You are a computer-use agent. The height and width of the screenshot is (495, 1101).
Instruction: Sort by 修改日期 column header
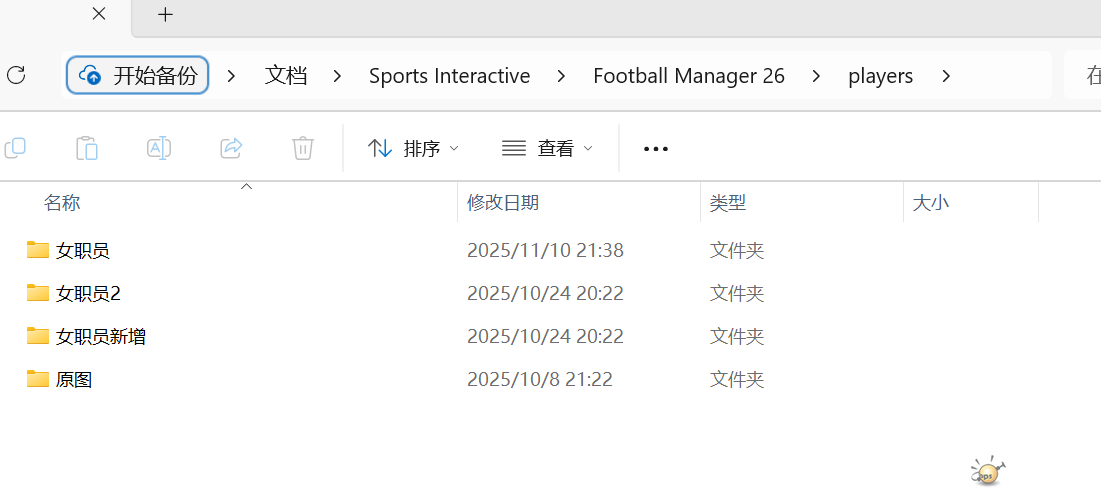(x=503, y=202)
